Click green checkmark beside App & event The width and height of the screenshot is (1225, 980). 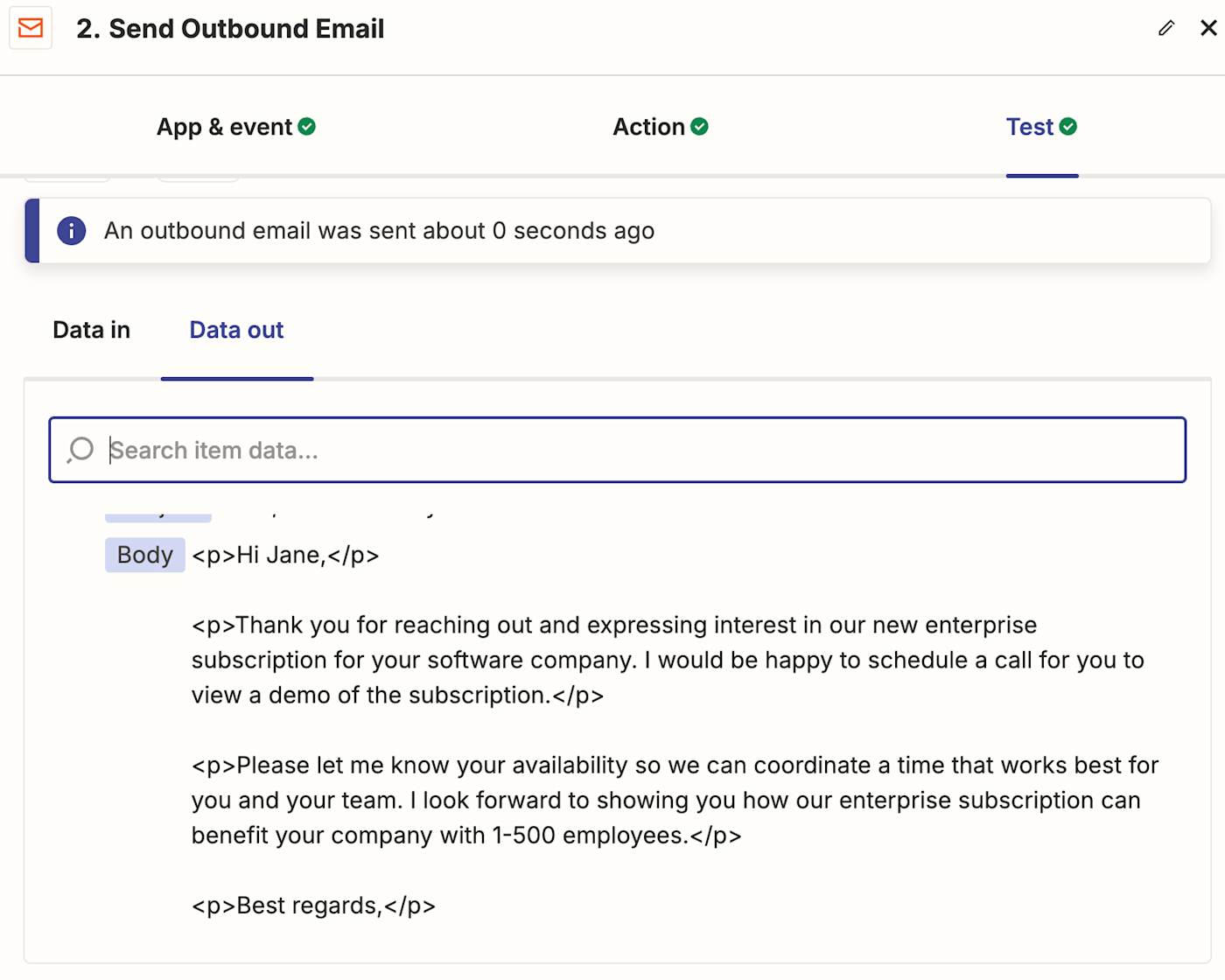pyautogui.click(x=307, y=127)
